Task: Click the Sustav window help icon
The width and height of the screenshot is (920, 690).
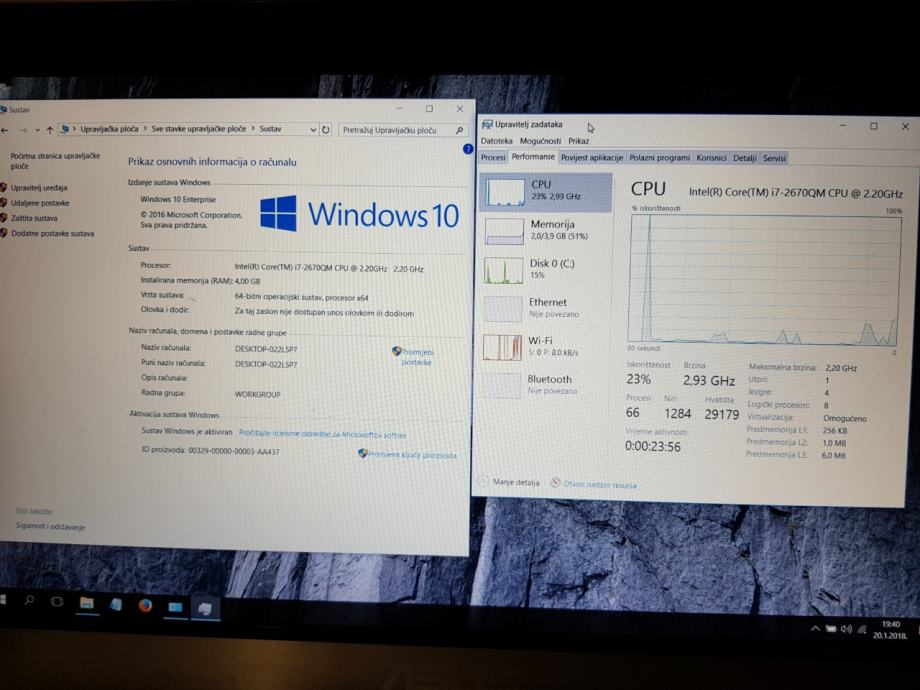Action: pos(468,149)
